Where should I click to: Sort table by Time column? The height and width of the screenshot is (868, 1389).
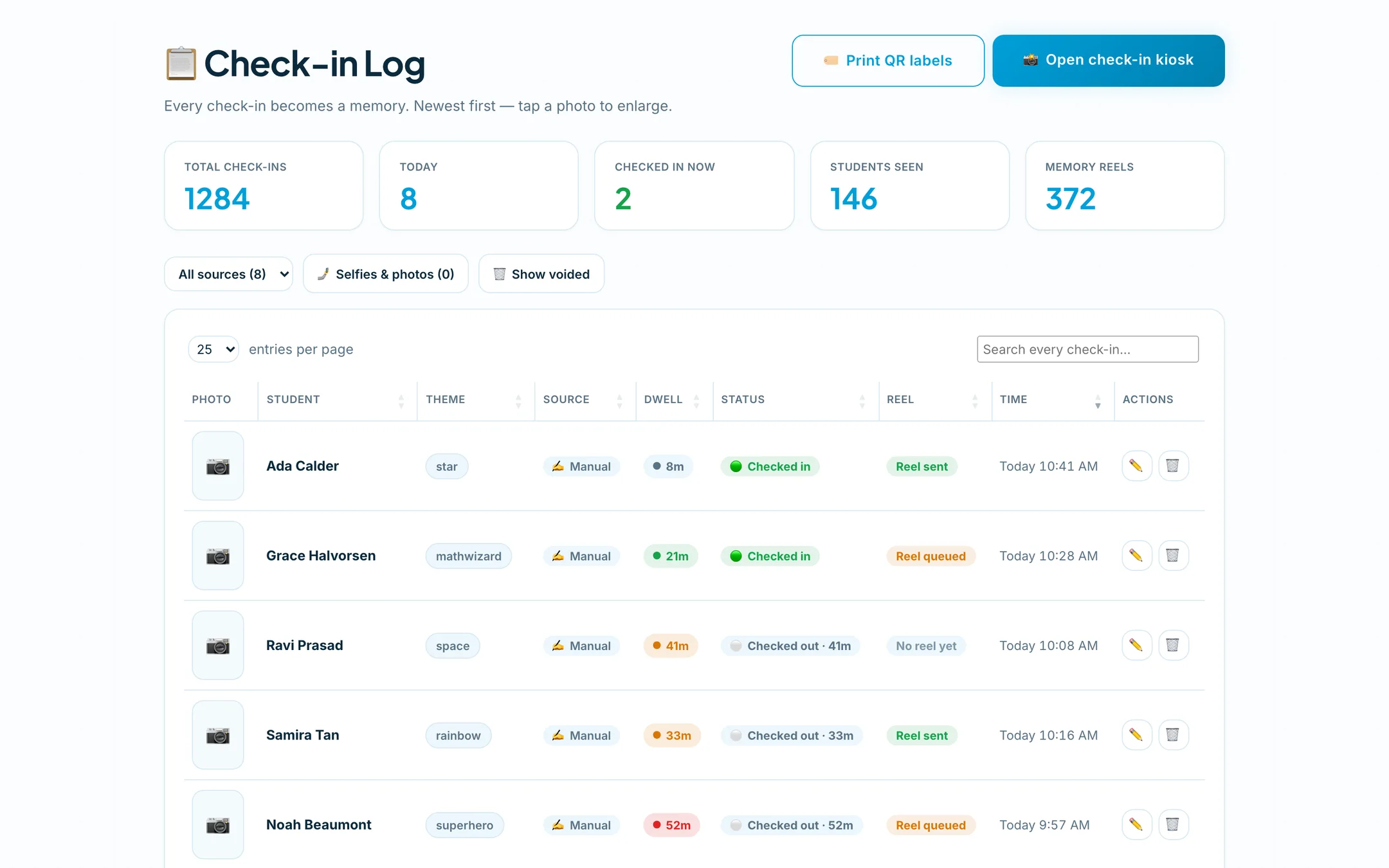(1053, 400)
